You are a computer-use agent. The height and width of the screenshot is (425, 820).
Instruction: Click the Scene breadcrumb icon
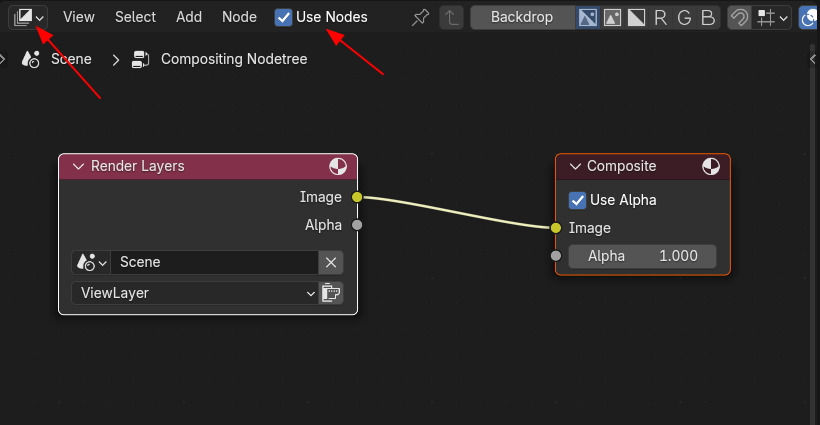pos(30,59)
